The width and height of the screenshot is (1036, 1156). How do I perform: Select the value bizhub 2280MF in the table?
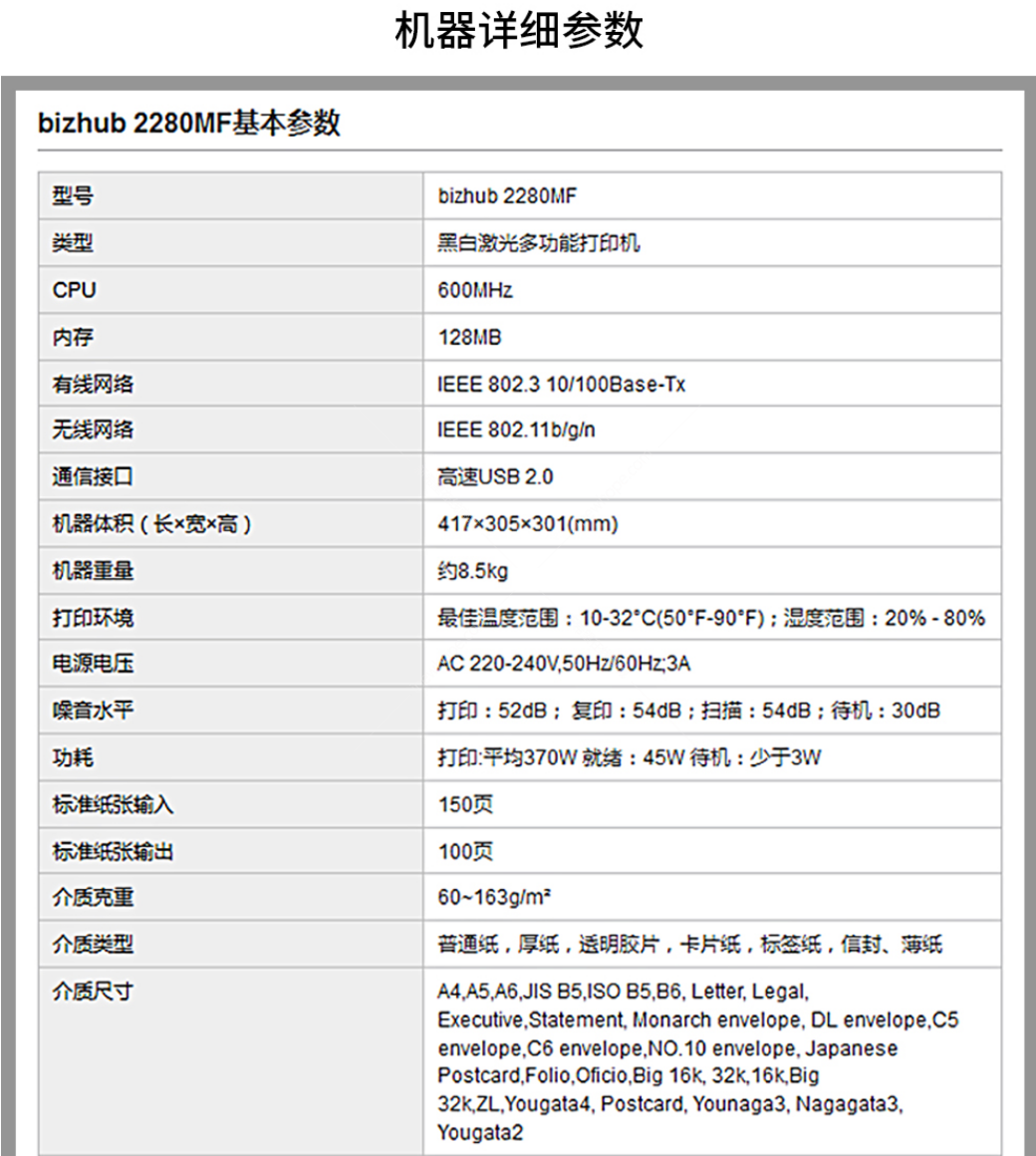[507, 196]
